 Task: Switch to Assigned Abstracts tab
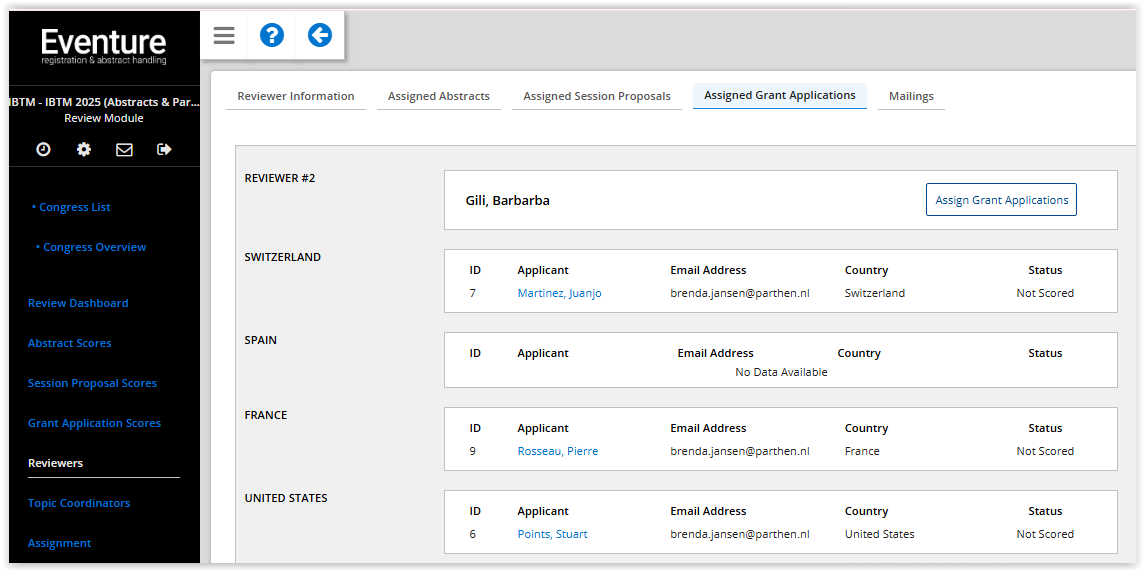pos(438,96)
